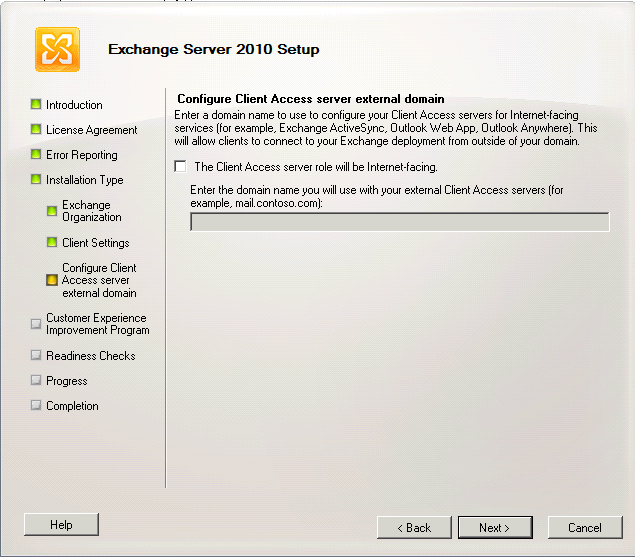The width and height of the screenshot is (635, 557).
Task: Click the green Client Settings step indicator
Action: [52, 242]
